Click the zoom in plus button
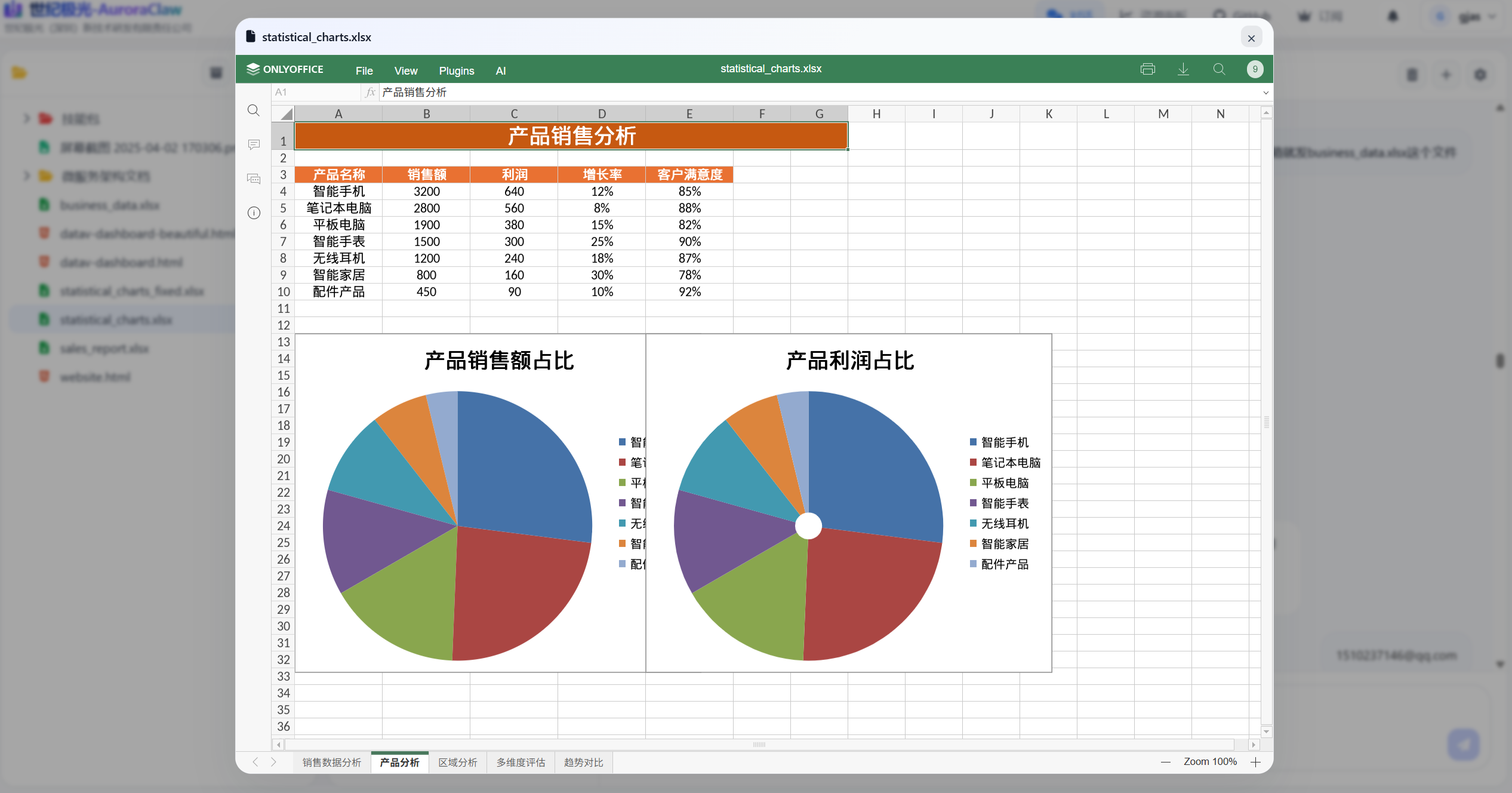The image size is (1512, 793). (1256, 762)
